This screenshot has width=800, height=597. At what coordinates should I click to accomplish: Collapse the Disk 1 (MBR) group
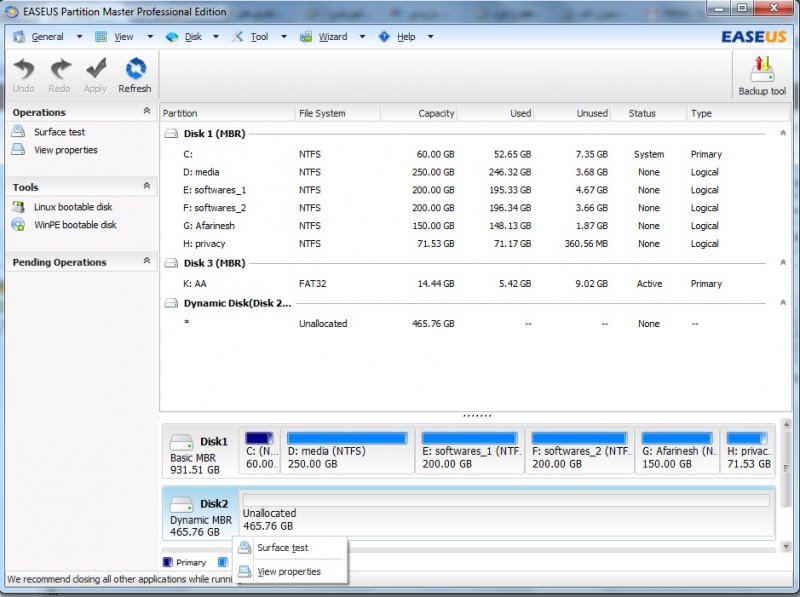[x=783, y=133]
